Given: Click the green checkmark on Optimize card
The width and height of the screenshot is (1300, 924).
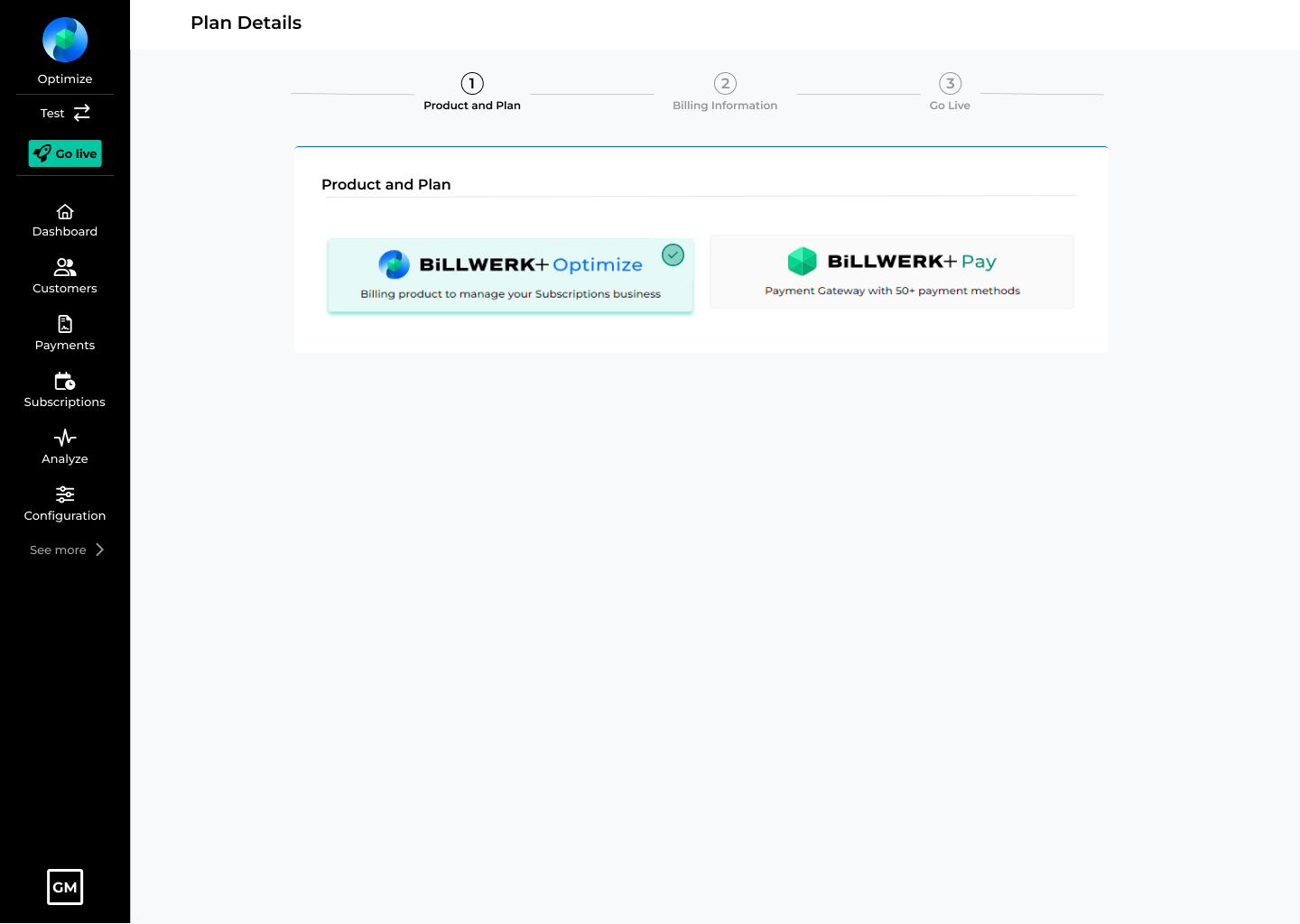Looking at the screenshot, I should (673, 255).
